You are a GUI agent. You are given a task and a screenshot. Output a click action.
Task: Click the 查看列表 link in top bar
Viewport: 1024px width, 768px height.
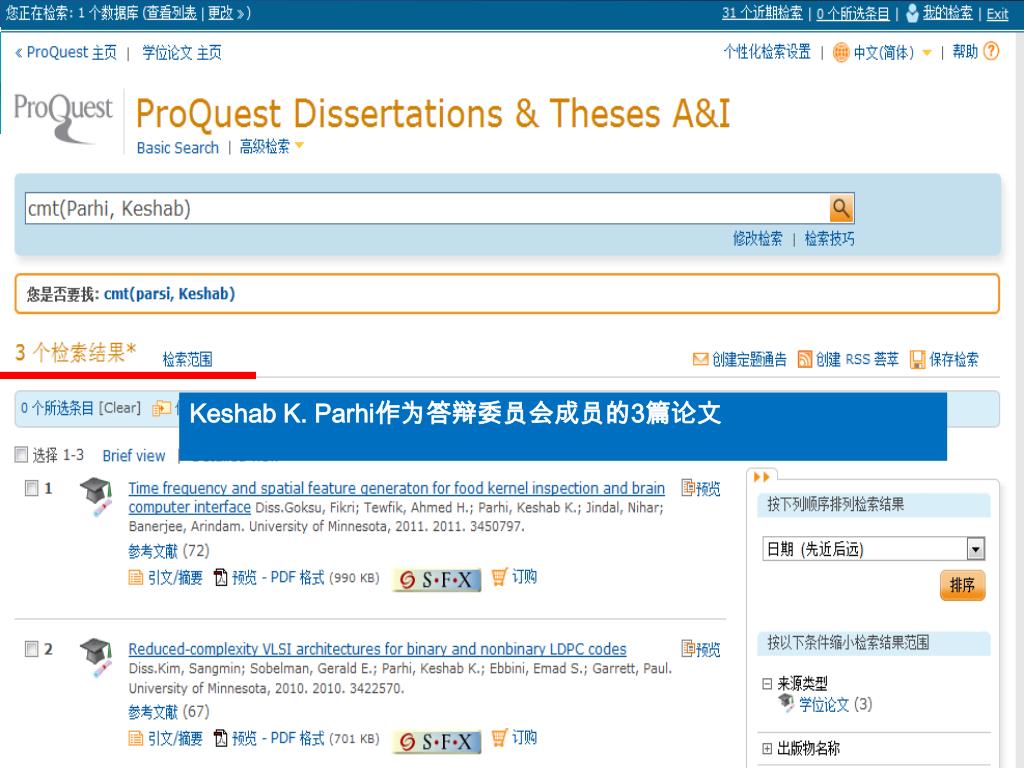coord(172,13)
